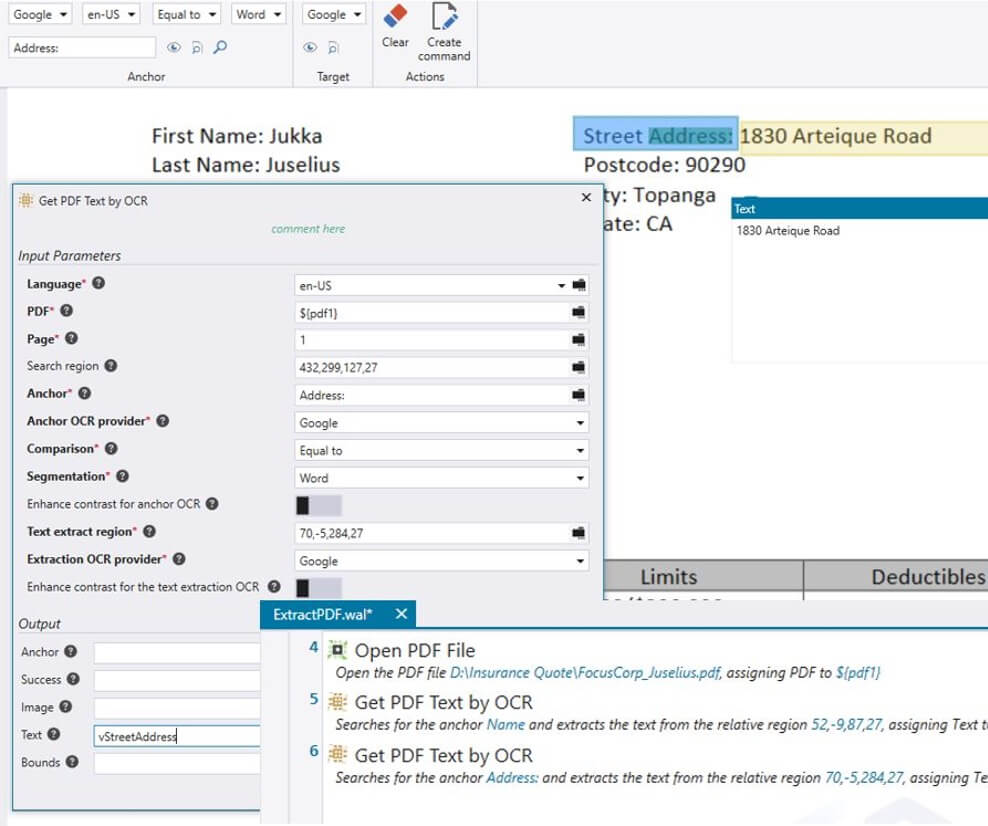The height and width of the screenshot is (826, 988).
Task: Toggle Enhance contrast for anchor OCR switch
Action: tap(319, 505)
